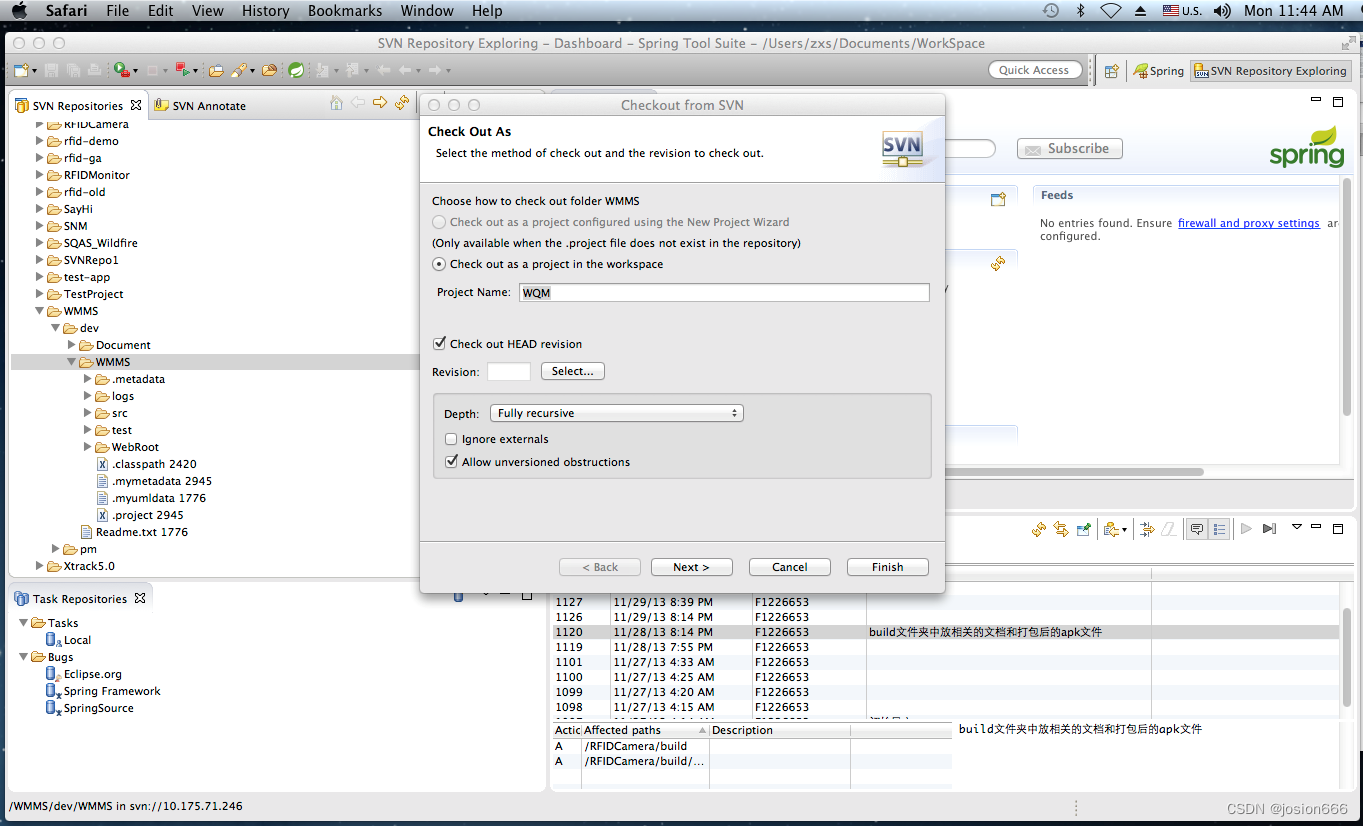Screen dimensions: 1363x826
Task: Click the link-with-editor arrows in history view
Action: 1061,529
